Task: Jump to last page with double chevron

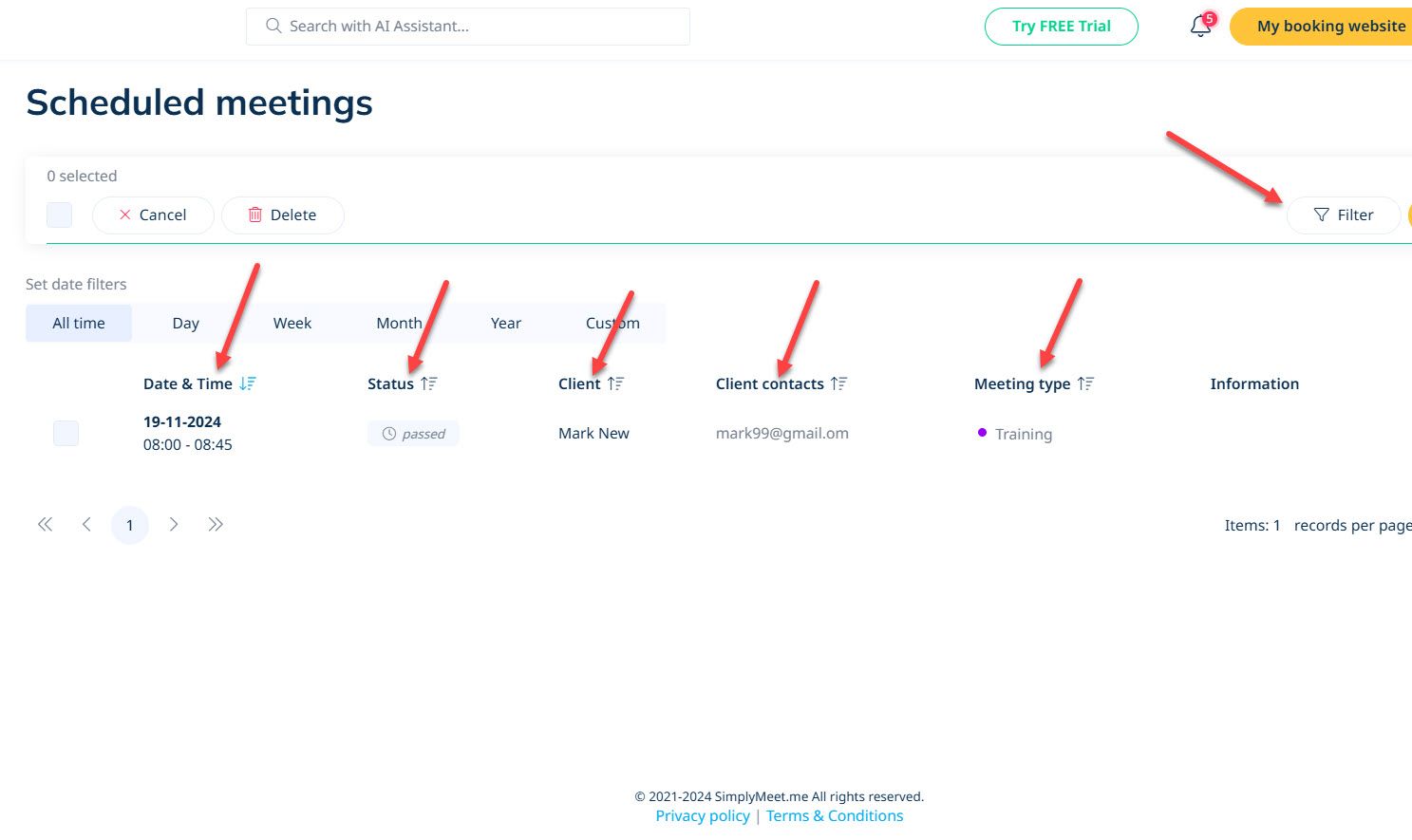Action: click(x=216, y=524)
